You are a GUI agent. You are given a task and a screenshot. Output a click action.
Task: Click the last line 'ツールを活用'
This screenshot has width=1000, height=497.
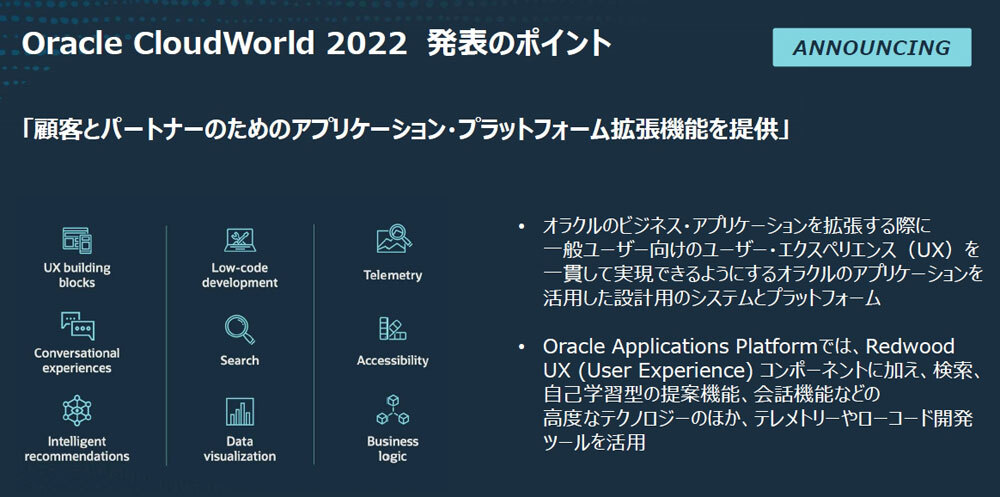[x=594, y=442]
